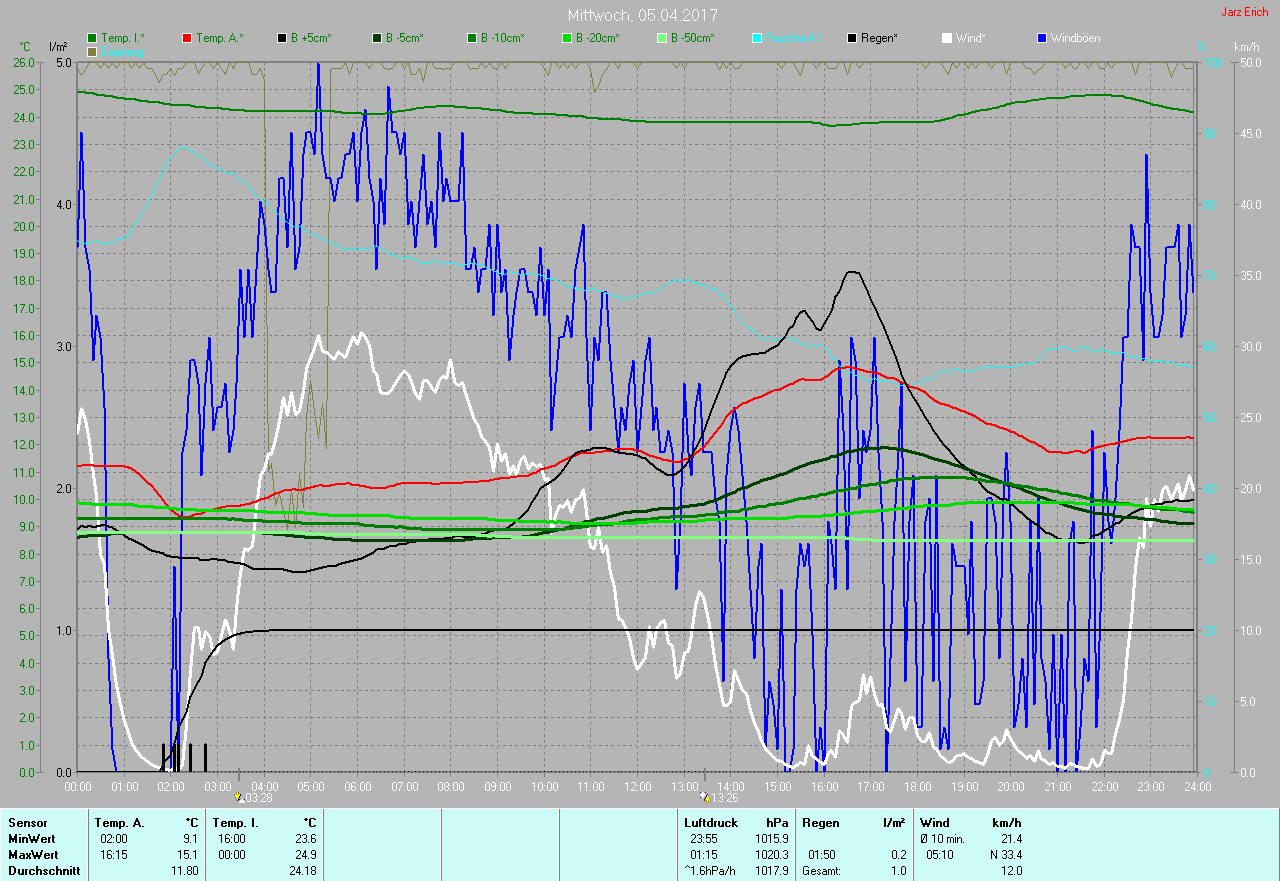Click the chart title Mittwoch, 05.04.2017
Image resolution: width=1280 pixels, height=881 pixels.
(642, 15)
